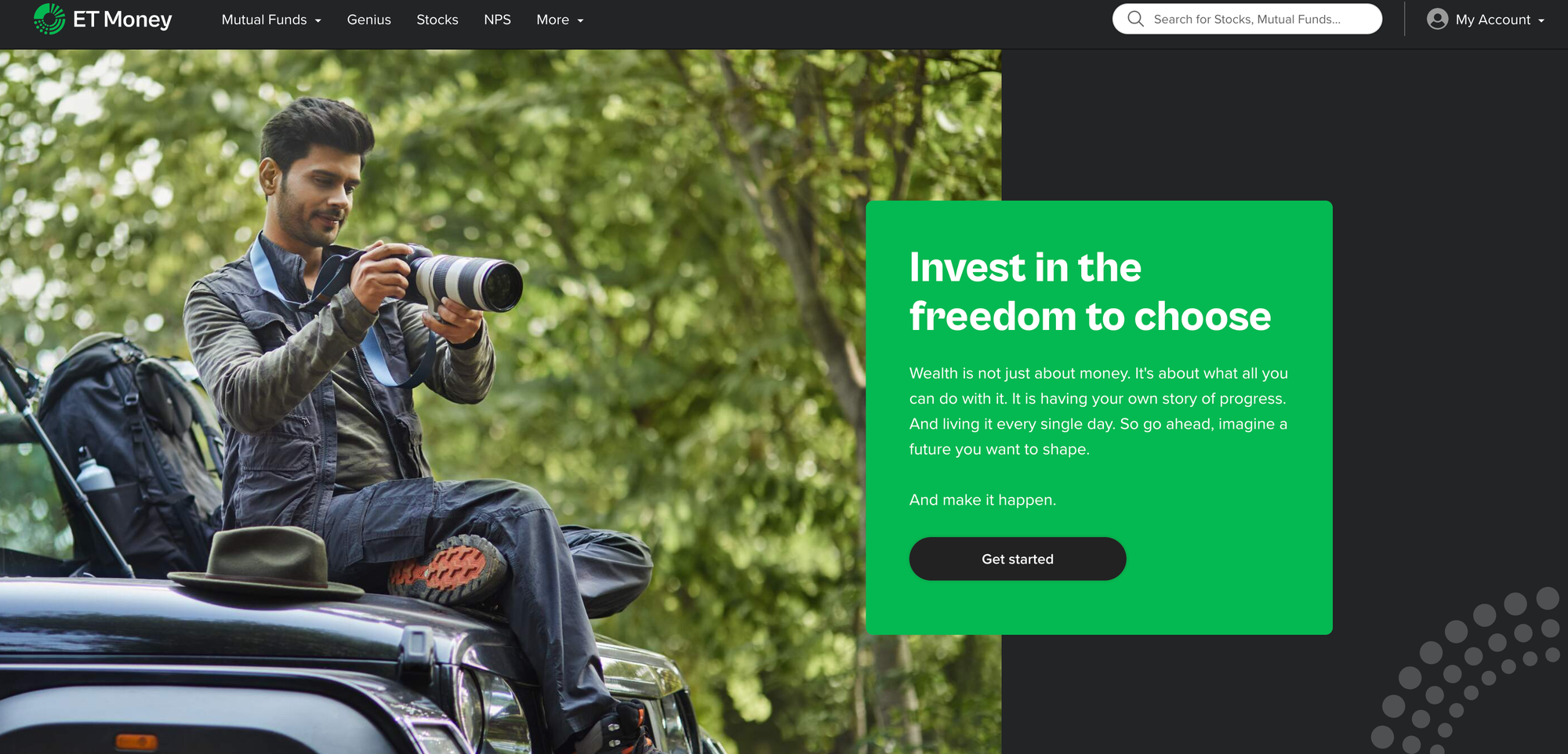Go to the Stocks menu item
The image size is (1568, 754).
click(437, 20)
